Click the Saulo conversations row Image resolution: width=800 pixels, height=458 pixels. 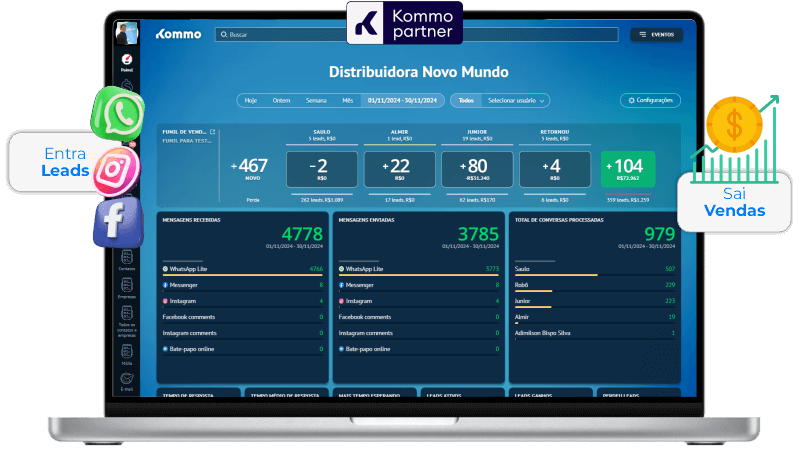595,269
